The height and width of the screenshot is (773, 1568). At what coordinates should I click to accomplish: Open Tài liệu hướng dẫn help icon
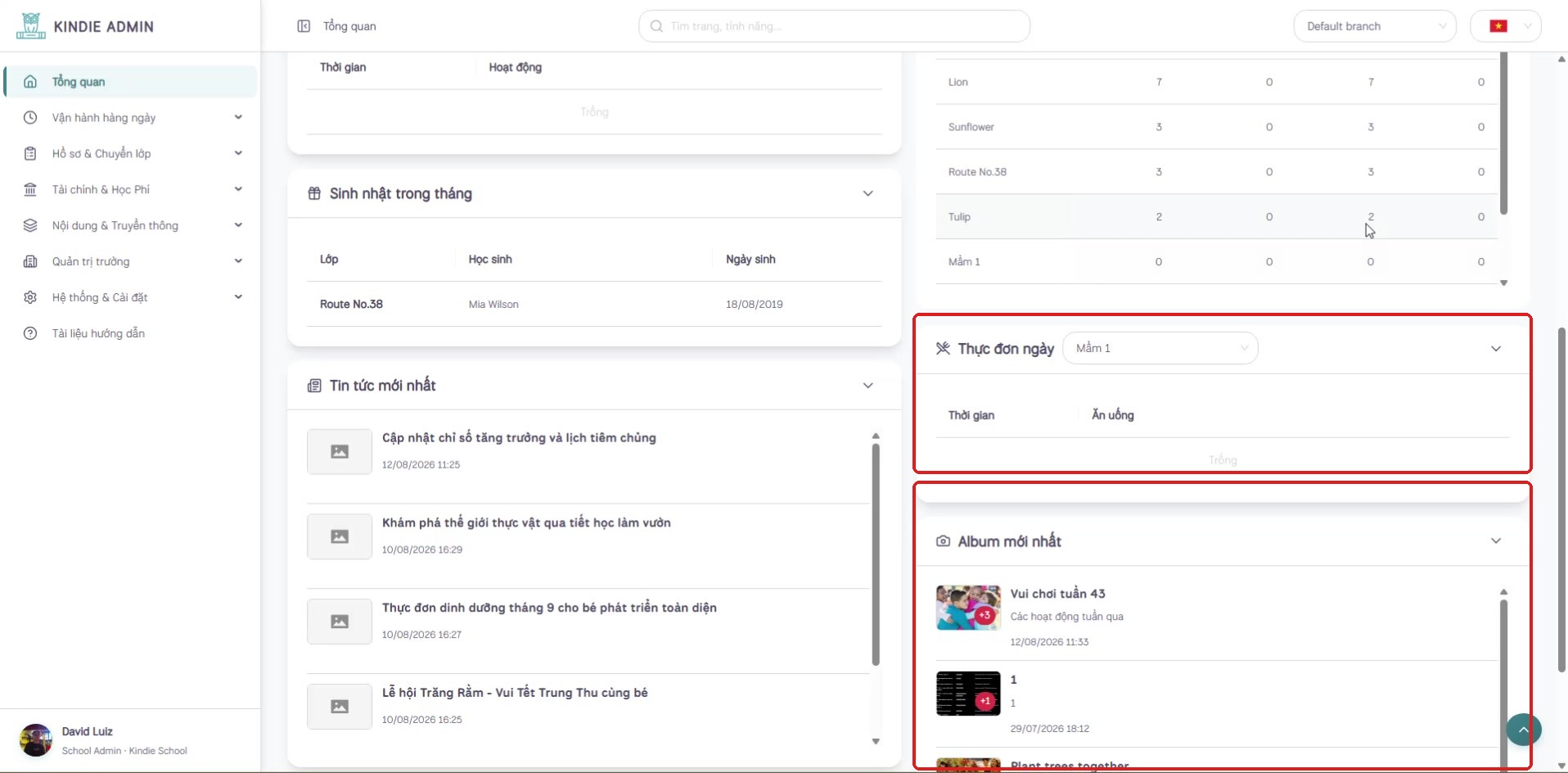click(30, 334)
